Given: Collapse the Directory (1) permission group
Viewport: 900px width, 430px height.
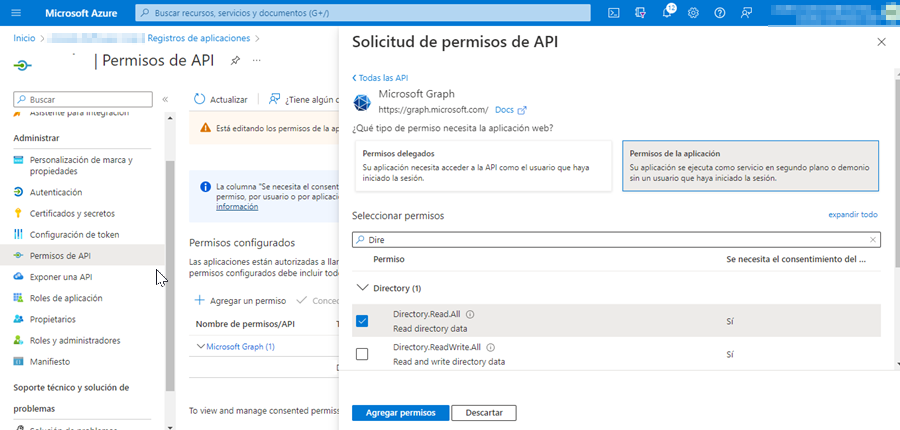Looking at the screenshot, I should point(362,288).
